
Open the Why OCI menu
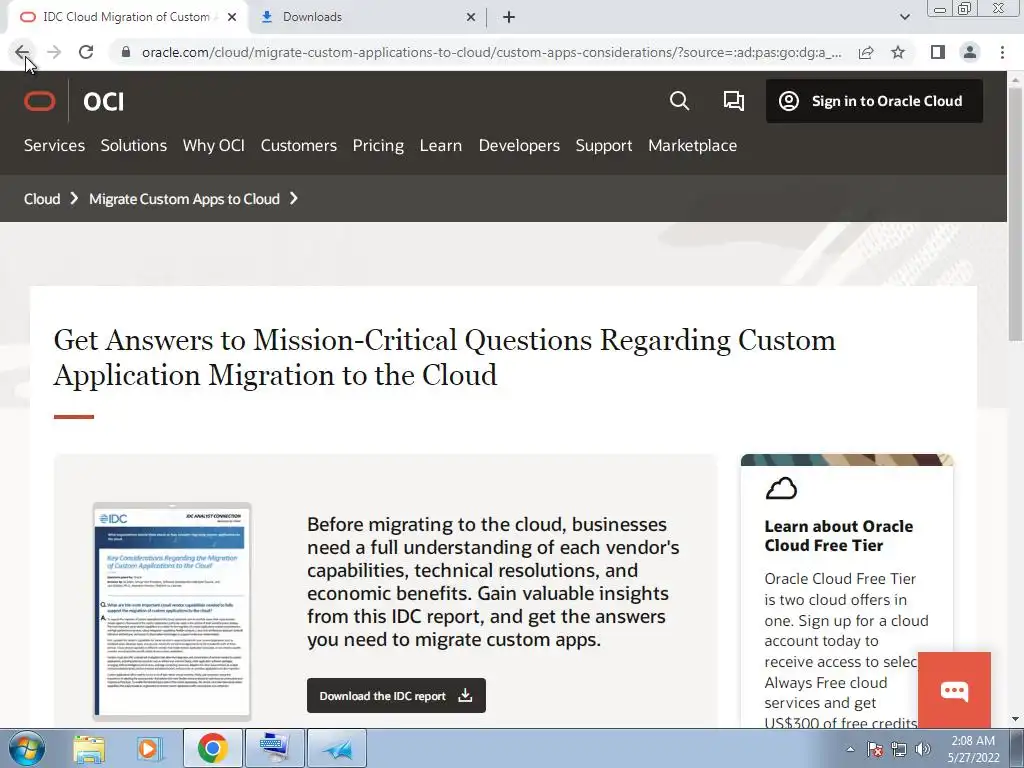tap(214, 146)
